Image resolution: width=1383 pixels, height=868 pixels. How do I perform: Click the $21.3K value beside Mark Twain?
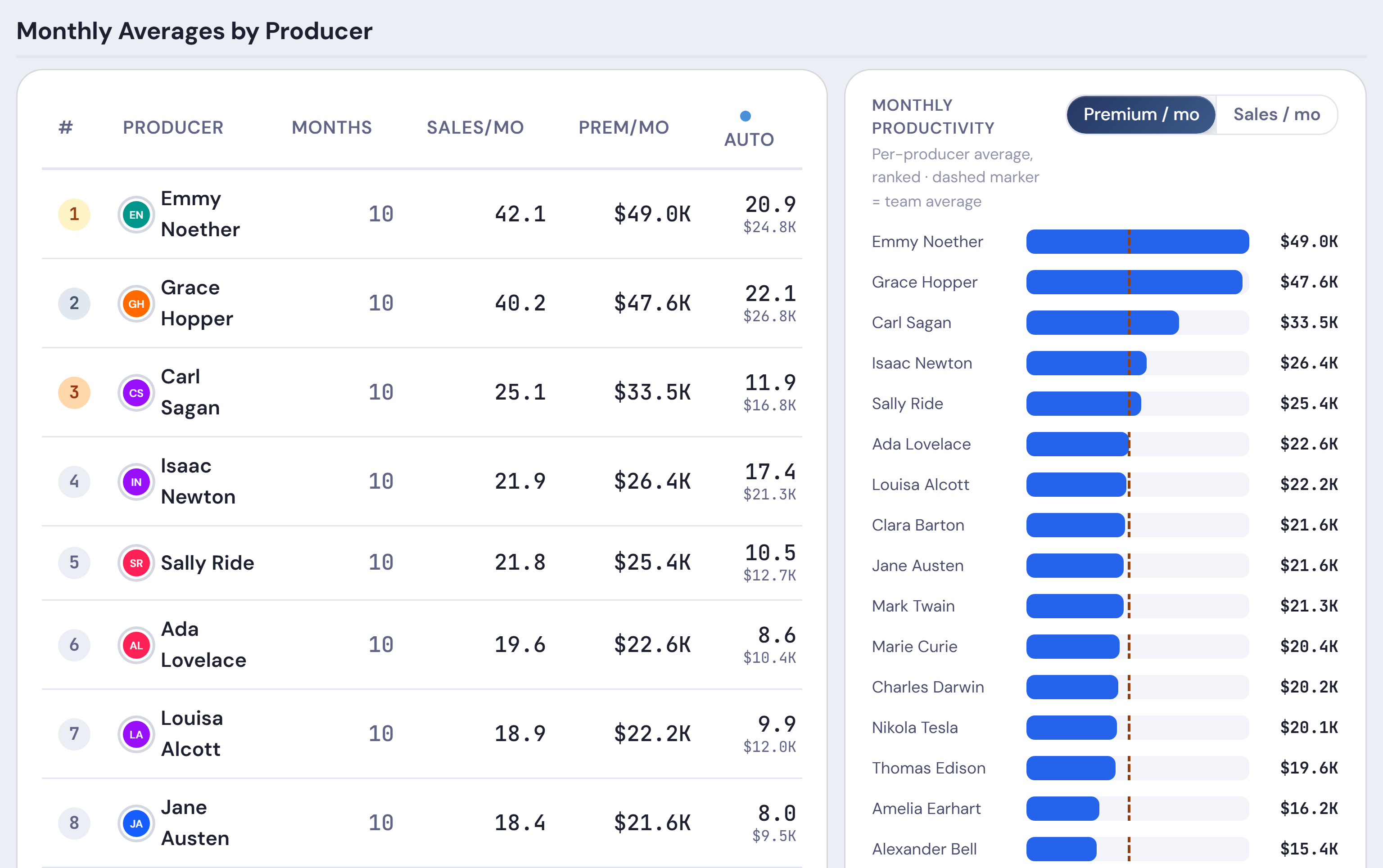pyautogui.click(x=1309, y=606)
